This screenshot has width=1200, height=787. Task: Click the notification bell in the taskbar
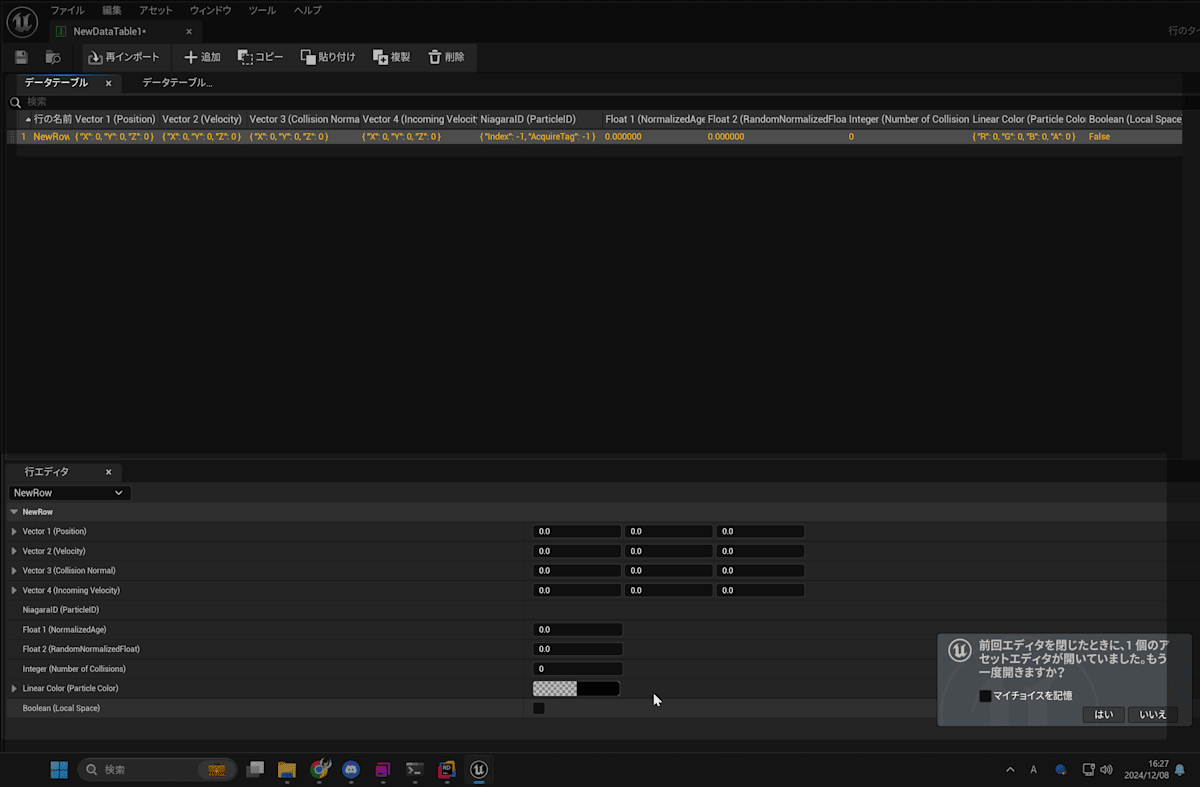coord(1180,770)
